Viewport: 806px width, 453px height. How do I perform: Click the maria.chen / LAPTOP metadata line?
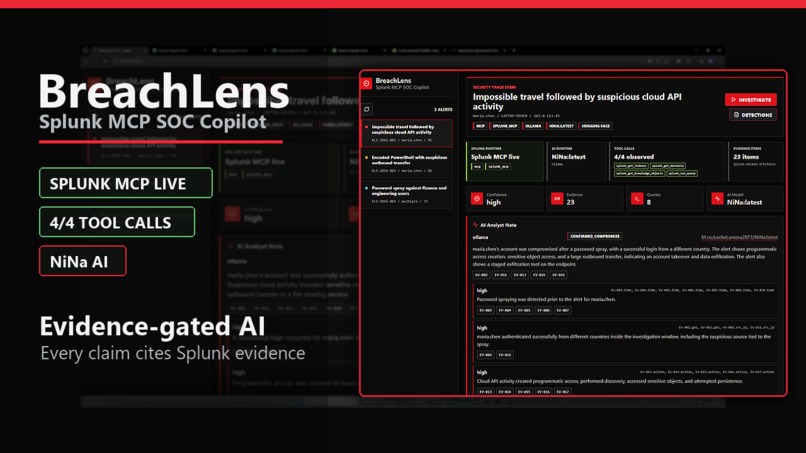516,116
